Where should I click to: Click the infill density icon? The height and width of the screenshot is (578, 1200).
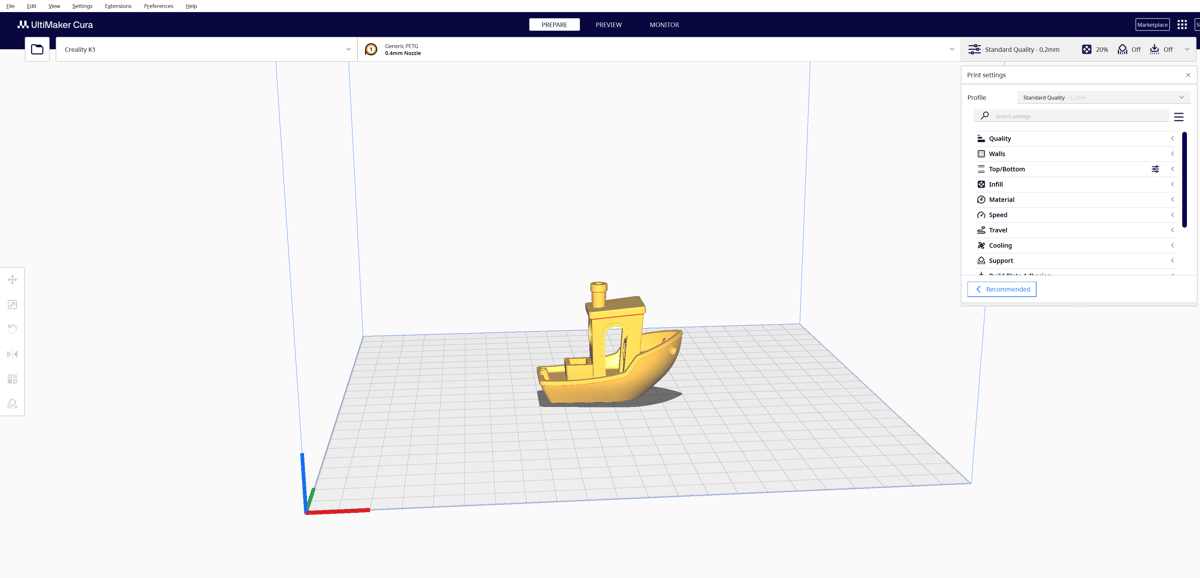(1087, 49)
